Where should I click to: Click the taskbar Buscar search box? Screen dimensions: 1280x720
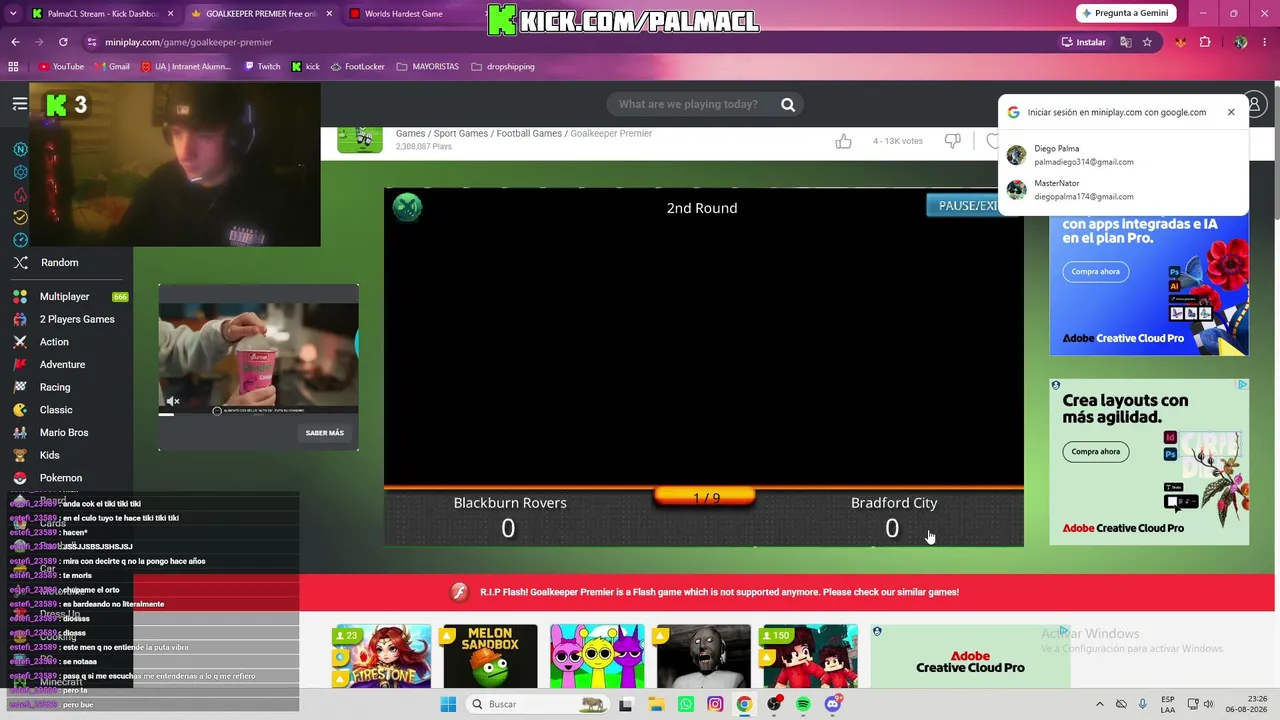click(x=538, y=704)
